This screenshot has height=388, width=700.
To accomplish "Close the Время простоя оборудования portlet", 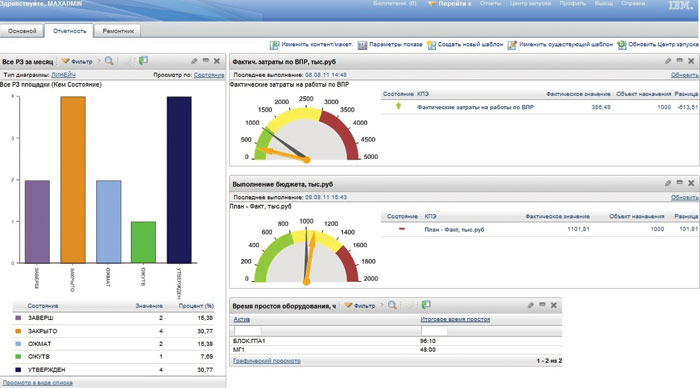I will coord(554,305).
